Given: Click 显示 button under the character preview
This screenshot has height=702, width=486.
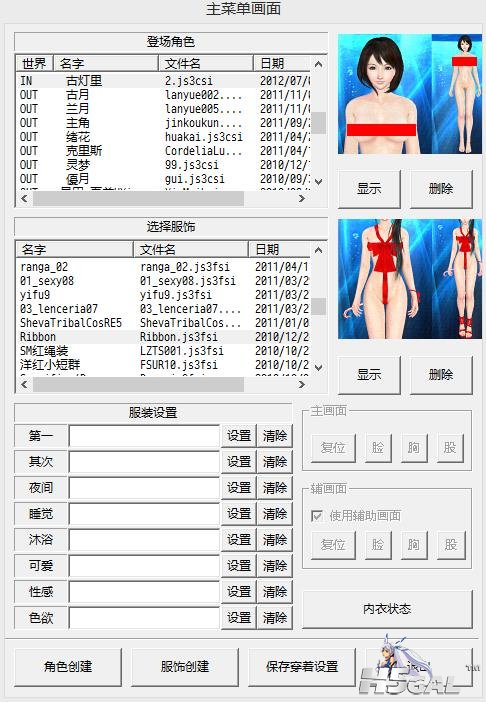Looking at the screenshot, I should pos(369,188).
